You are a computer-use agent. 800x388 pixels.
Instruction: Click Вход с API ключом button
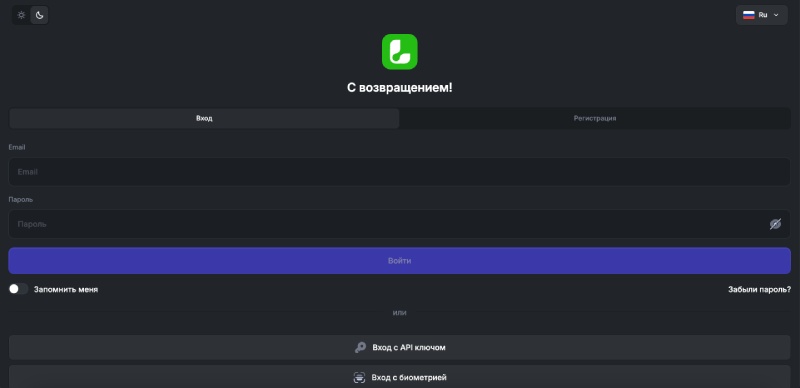399,347
